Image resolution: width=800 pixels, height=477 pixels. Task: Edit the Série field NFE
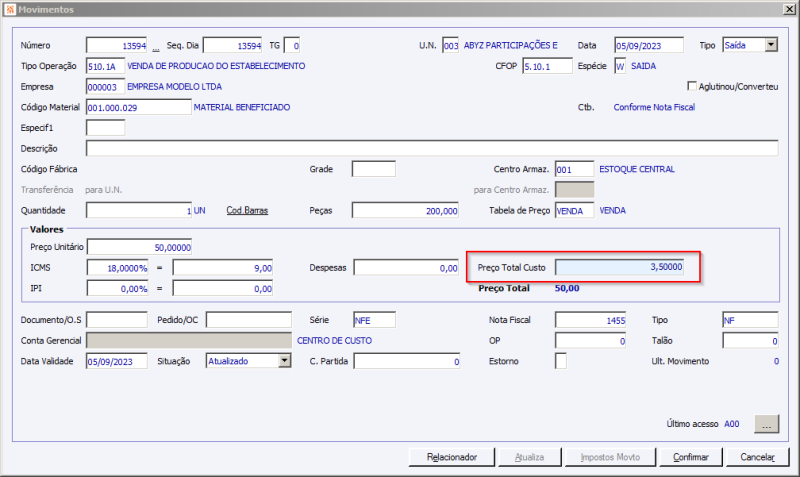[374, 320]
